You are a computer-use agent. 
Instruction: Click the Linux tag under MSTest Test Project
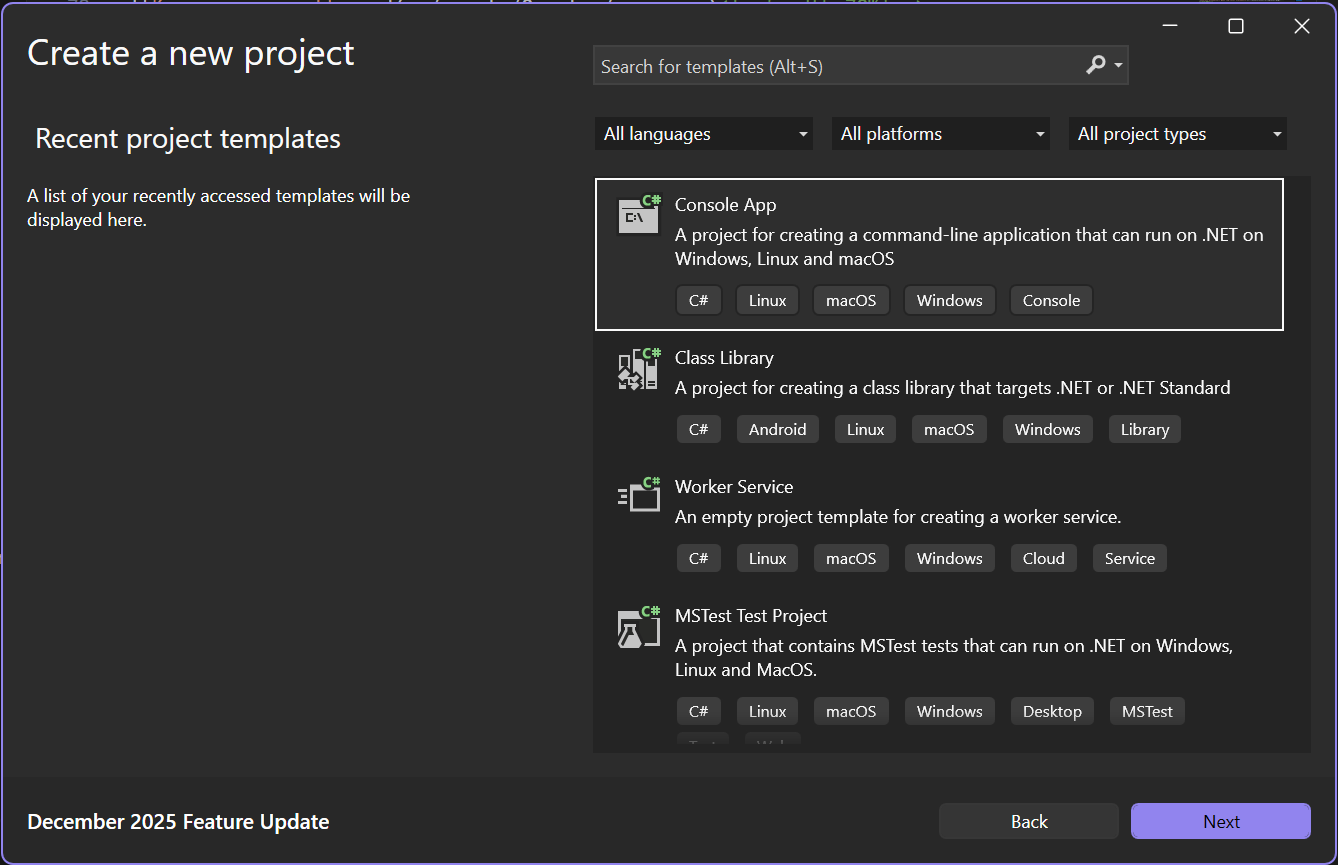768,711
